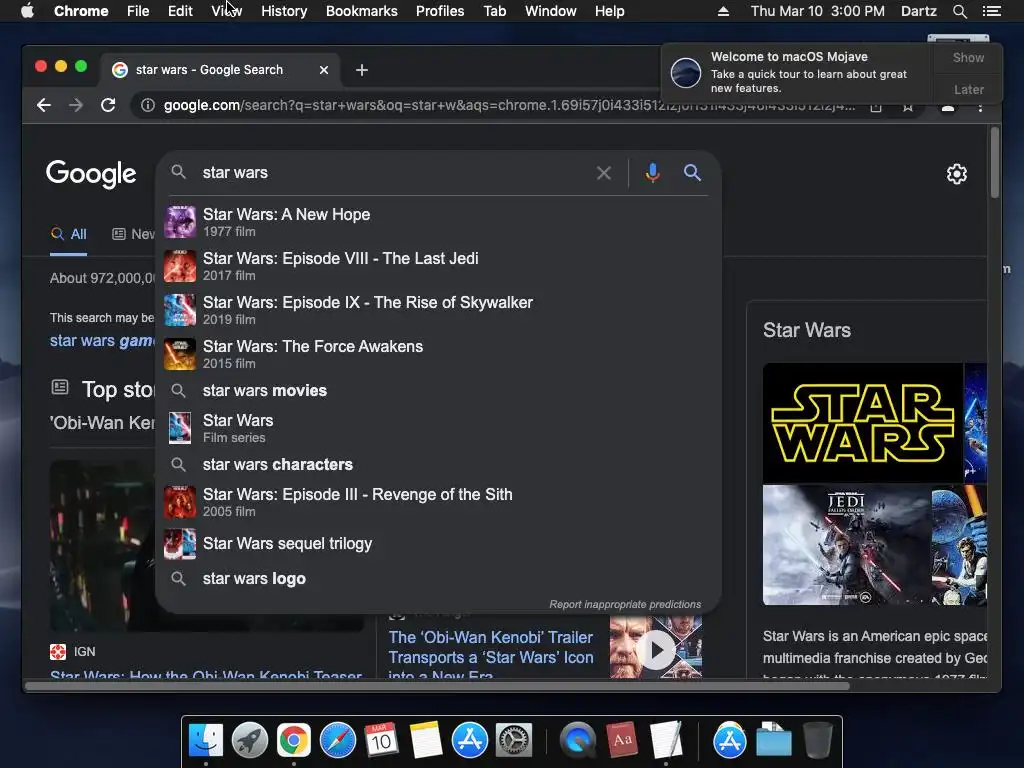
Task: Click the Star Wars yellow logo image
Action: [862, 423]
